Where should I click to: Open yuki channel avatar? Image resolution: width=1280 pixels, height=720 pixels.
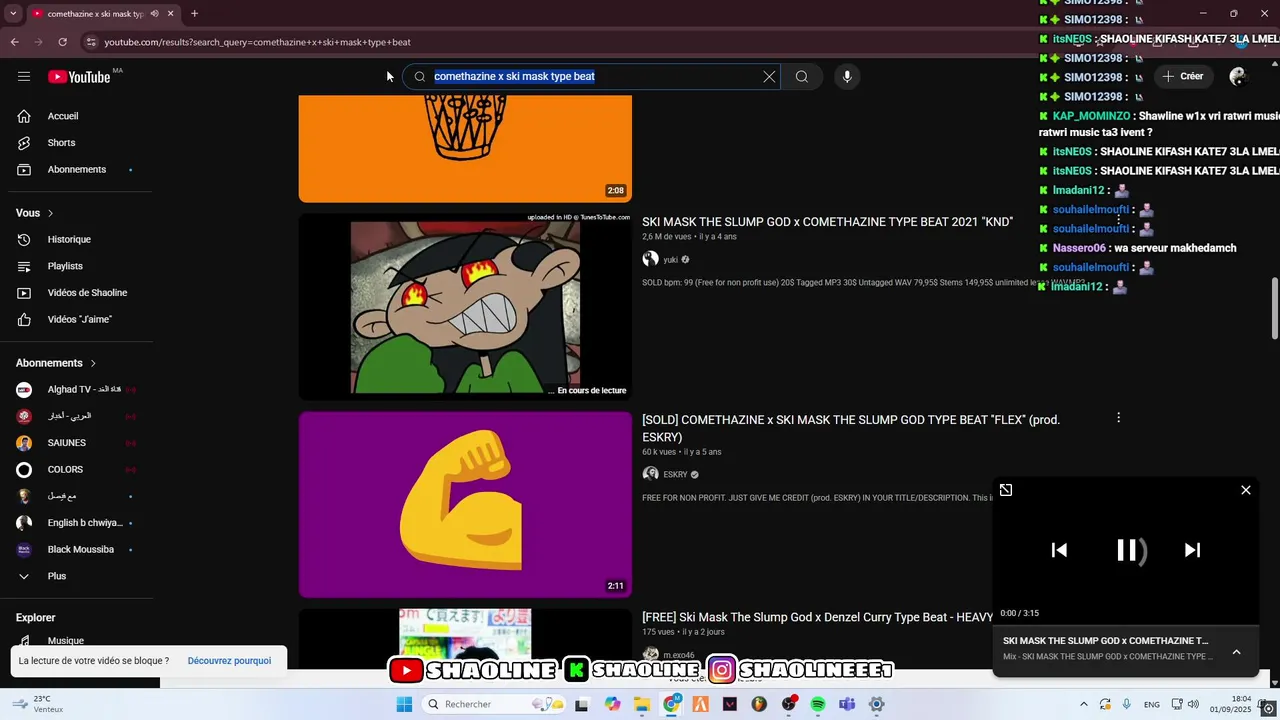pyautogui.click(x=651, y=259)
